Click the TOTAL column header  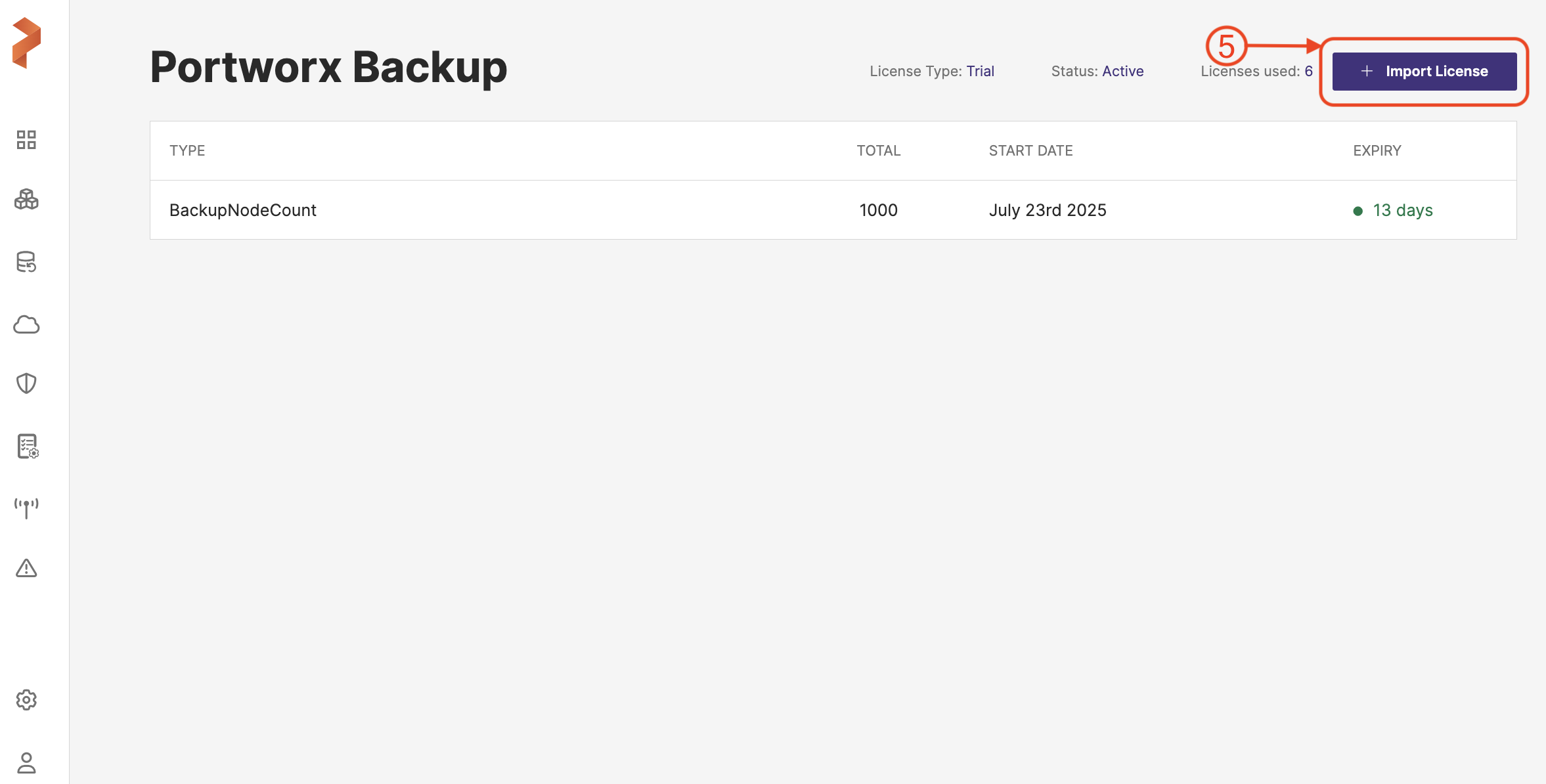[x=878, y=150]
